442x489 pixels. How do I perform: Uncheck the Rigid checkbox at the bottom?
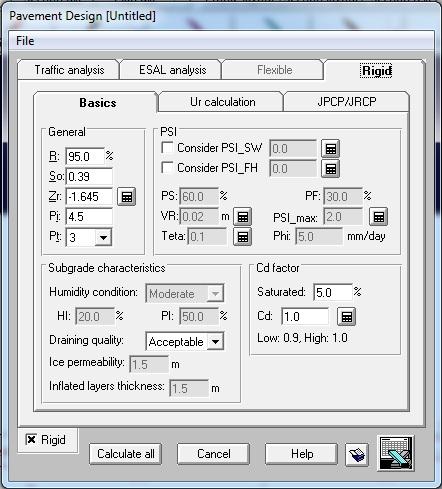pyautogui.click(x=31, y=439)
